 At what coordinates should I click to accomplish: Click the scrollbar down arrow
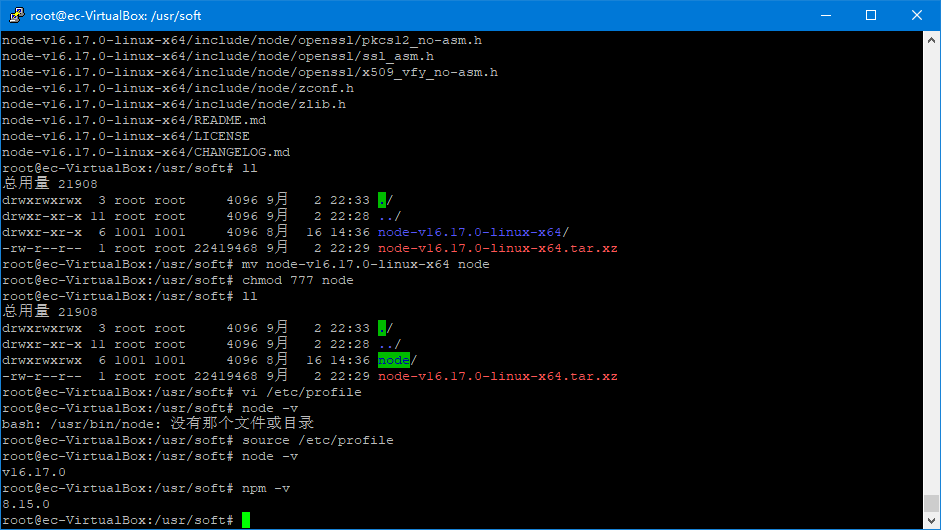click(931, 521)
